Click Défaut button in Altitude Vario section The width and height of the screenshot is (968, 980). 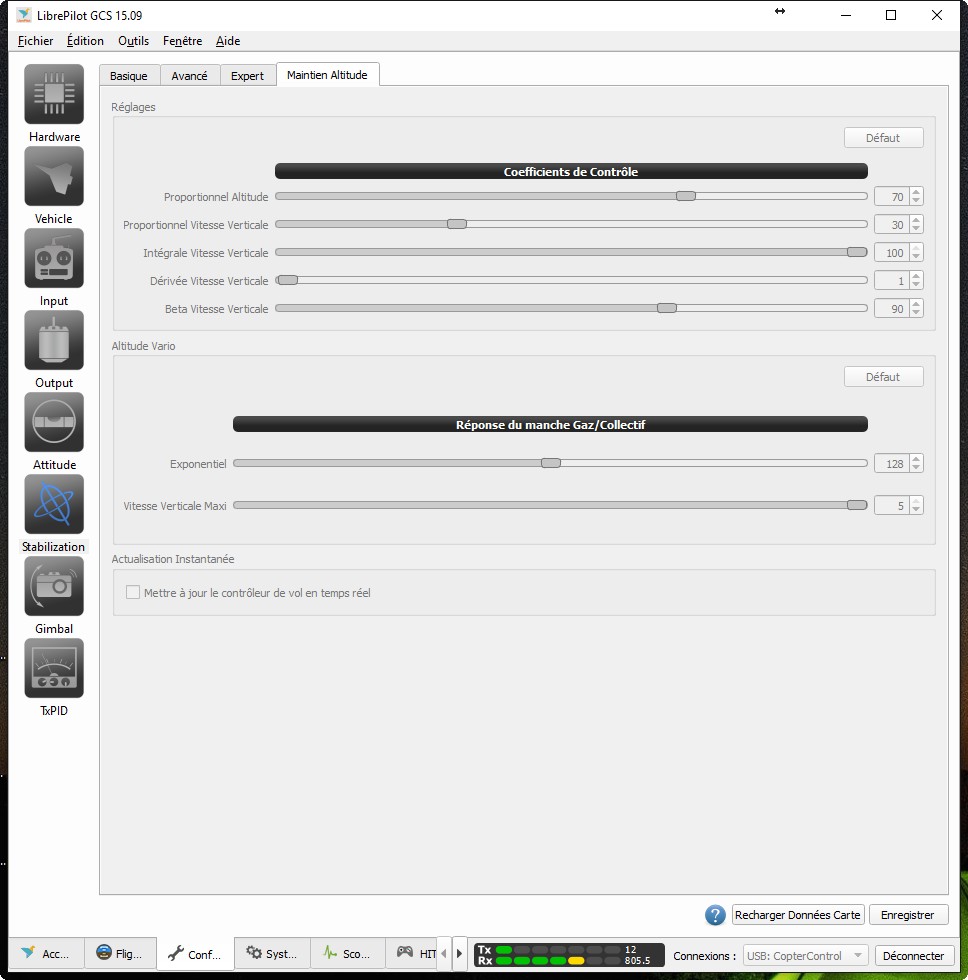(883, 376)
